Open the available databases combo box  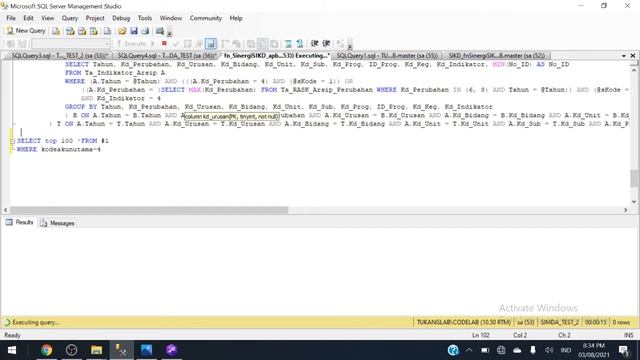pos(71,44)
